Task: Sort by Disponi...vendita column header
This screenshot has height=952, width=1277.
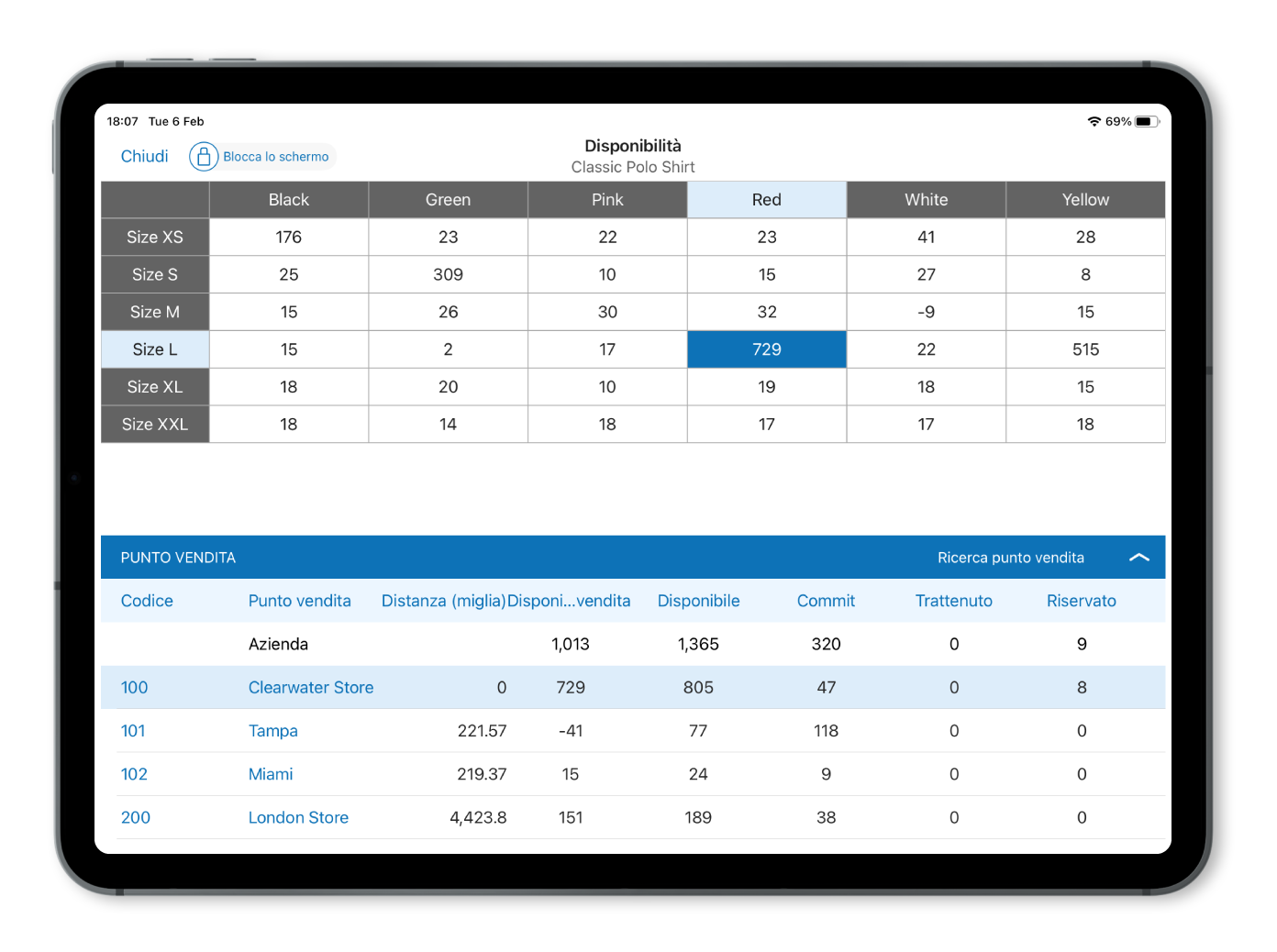Action: pos(569,601)
